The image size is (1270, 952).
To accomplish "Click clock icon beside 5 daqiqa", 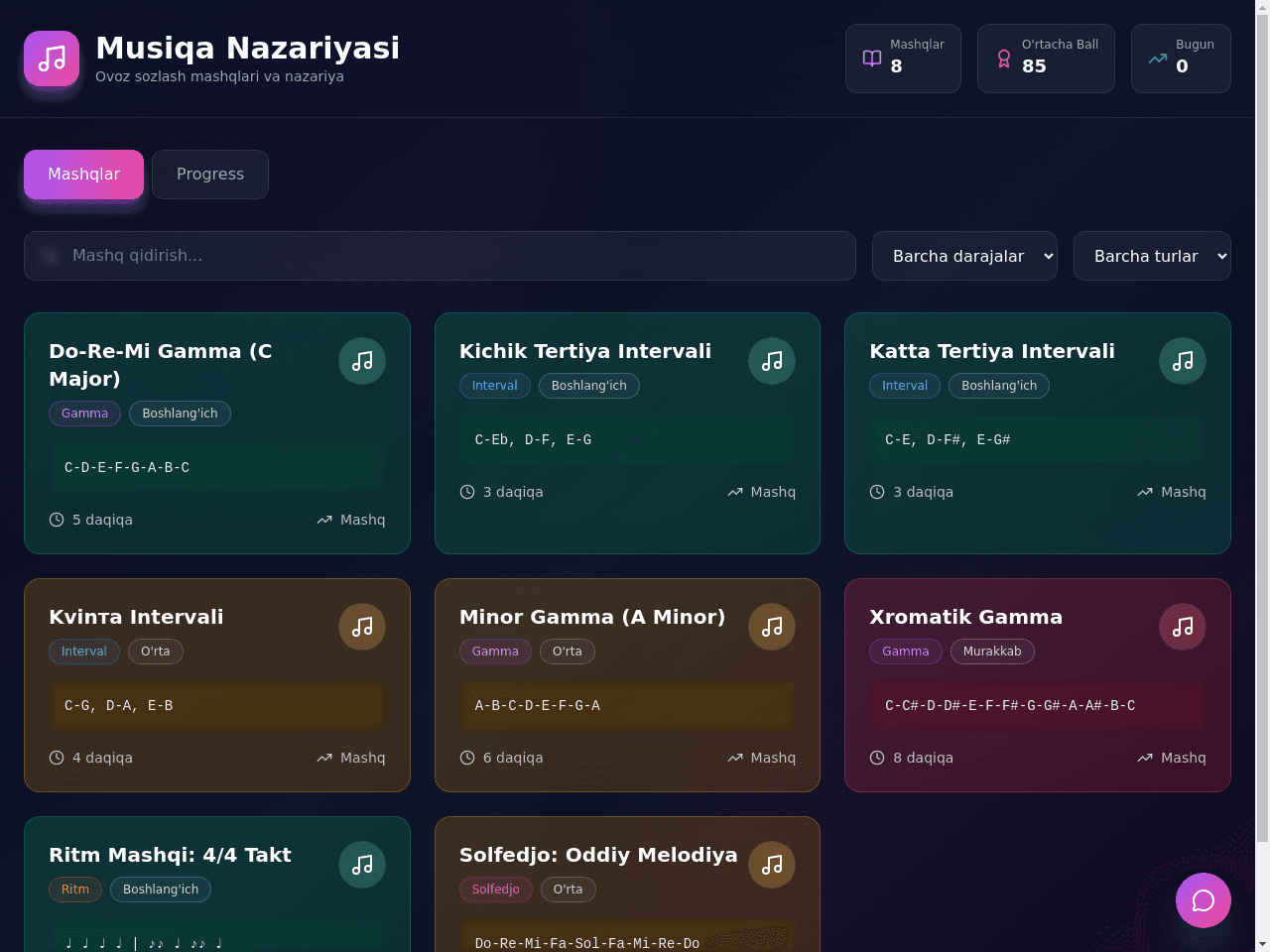I will [x=57, y=520].
